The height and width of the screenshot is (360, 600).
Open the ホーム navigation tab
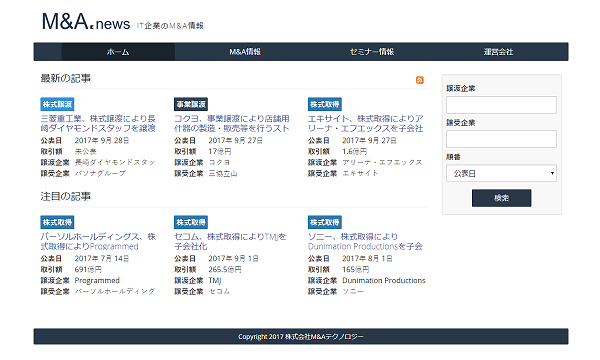point(118,52)
